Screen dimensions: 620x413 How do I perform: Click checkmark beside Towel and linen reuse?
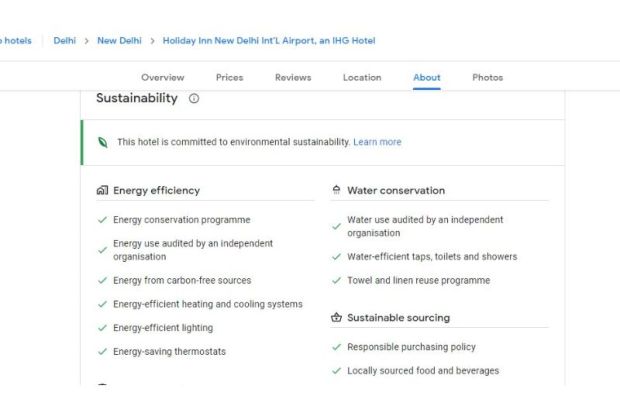point(336,281)
